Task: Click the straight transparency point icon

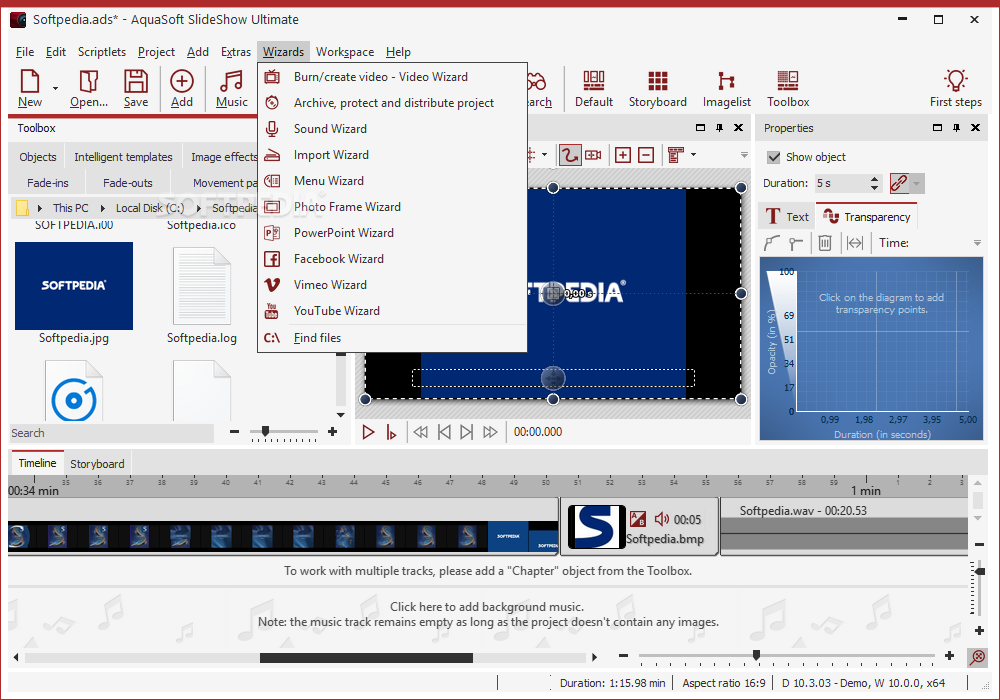Action: point(795,243)
